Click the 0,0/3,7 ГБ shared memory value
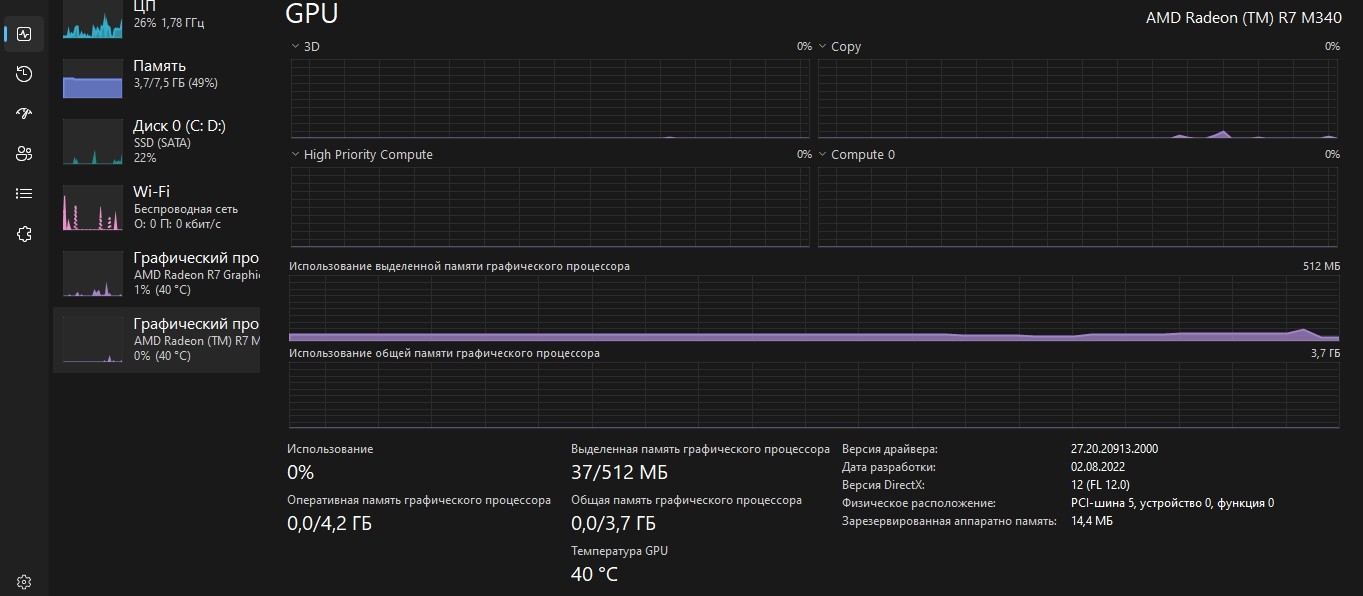Viewport: 1363px width, 596px height. coord(613,523)
